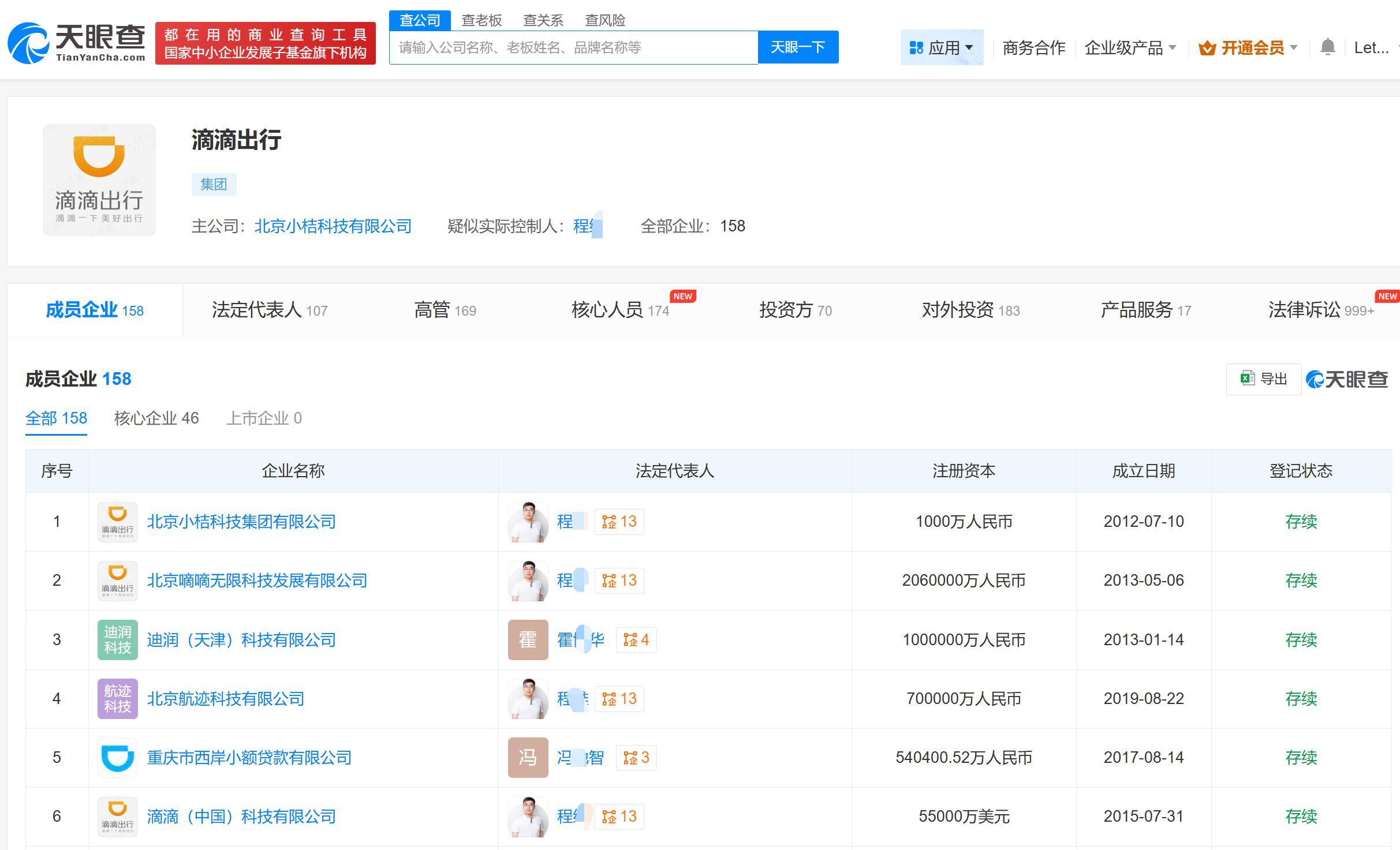Click the relation count 3 badge in row 5
Image resolution: width=1400 pixels, height=850 pixels.
(636, 758)
